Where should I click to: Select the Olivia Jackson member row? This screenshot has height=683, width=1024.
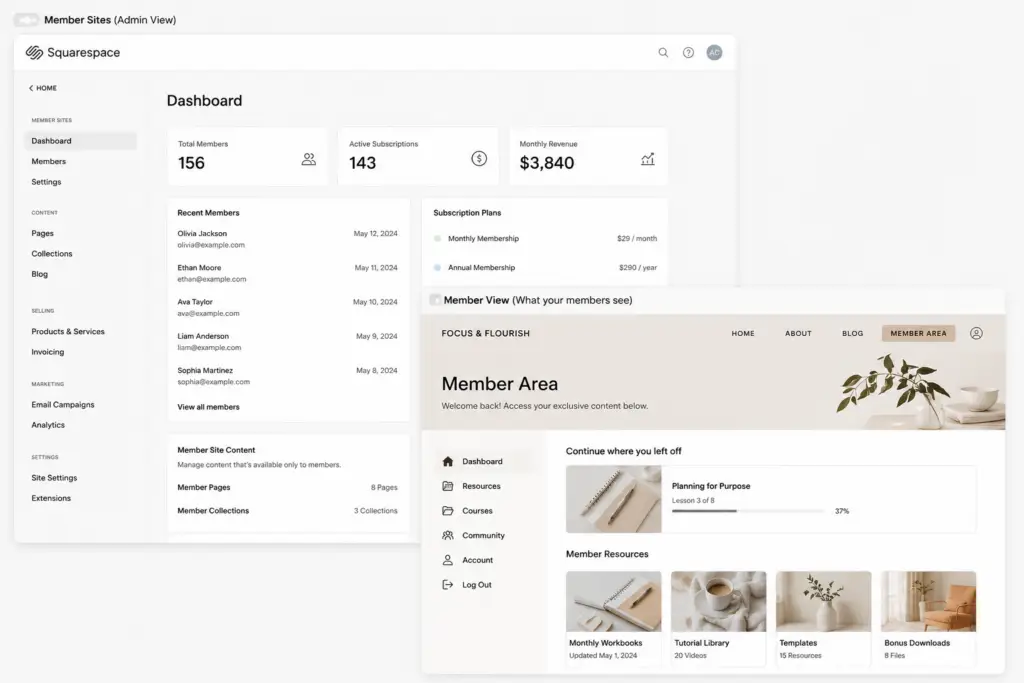click(287, 239)
